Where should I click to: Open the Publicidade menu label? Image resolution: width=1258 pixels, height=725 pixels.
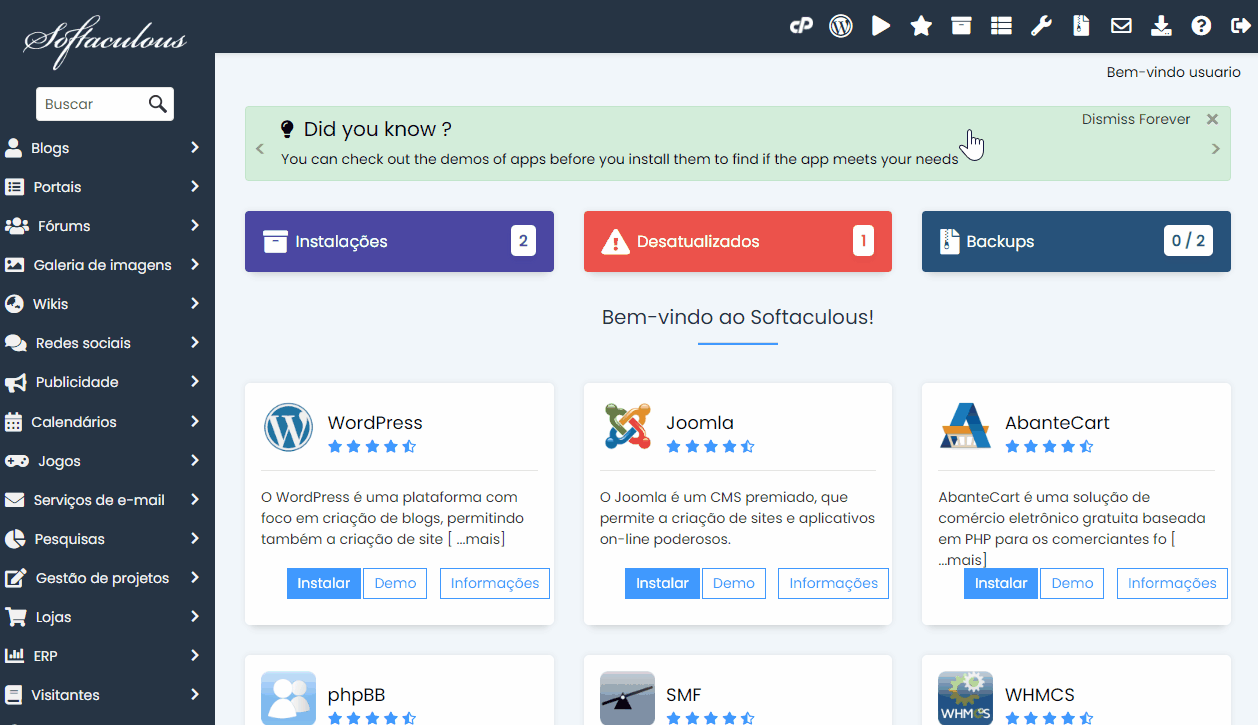(77, 382)
